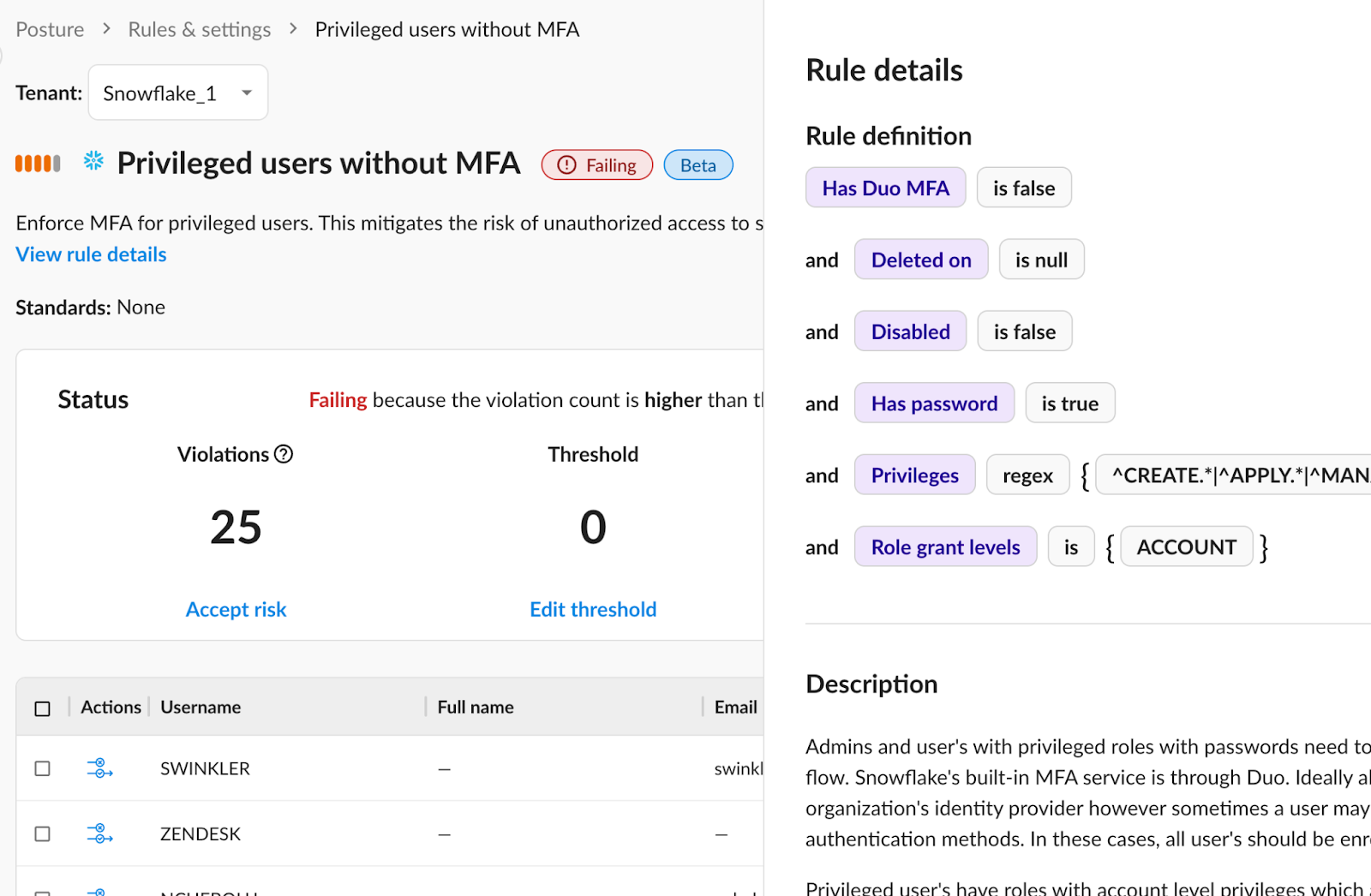Click the View rule details link
This screenshot has height=896, width=1371.
coord(91,254)
